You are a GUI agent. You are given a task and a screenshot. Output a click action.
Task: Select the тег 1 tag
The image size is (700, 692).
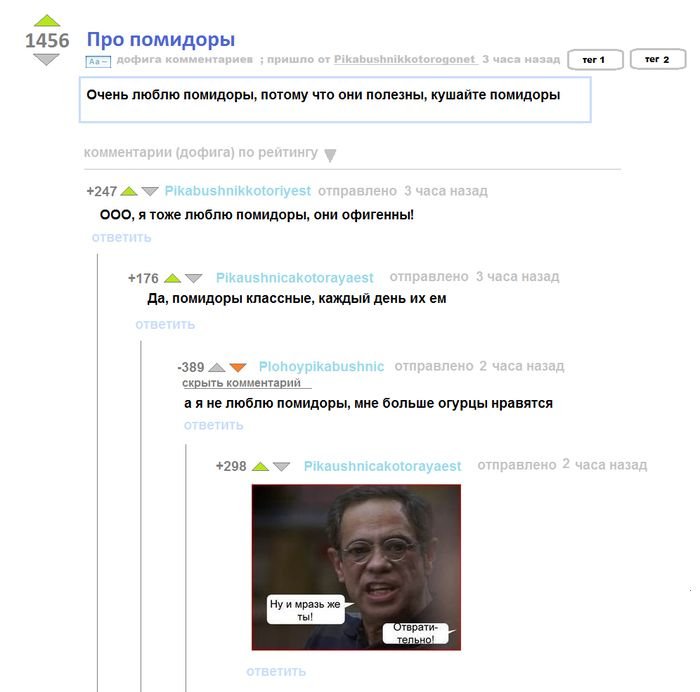tap(595, 59)
